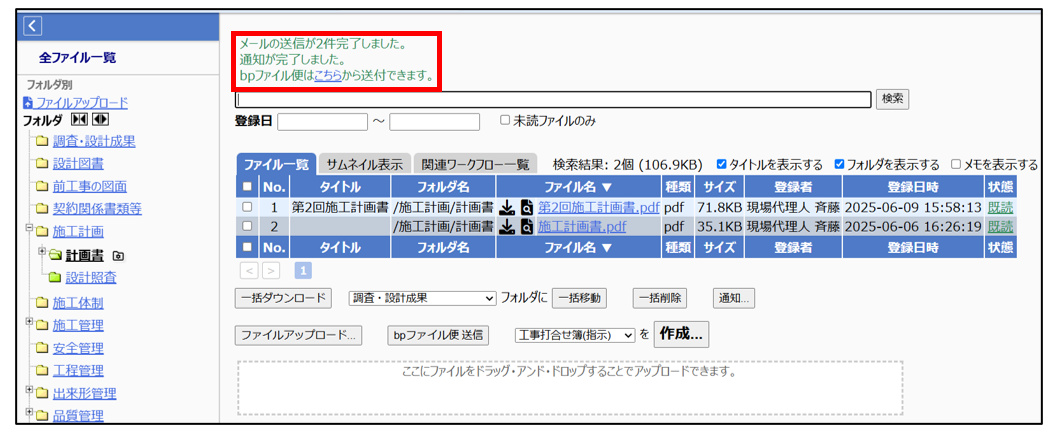Click the small icon beside 計画書 folder
The image size is (1059, 435).
point(119,255)
